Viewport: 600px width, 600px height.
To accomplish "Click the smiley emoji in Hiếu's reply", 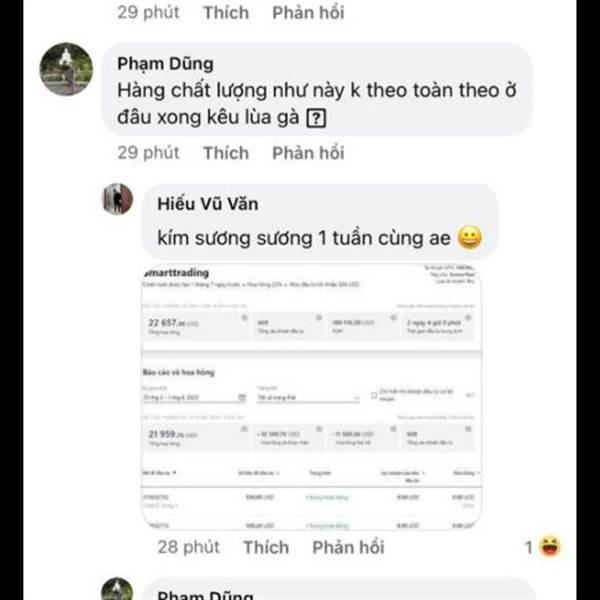I will click(x=470, y=238).
